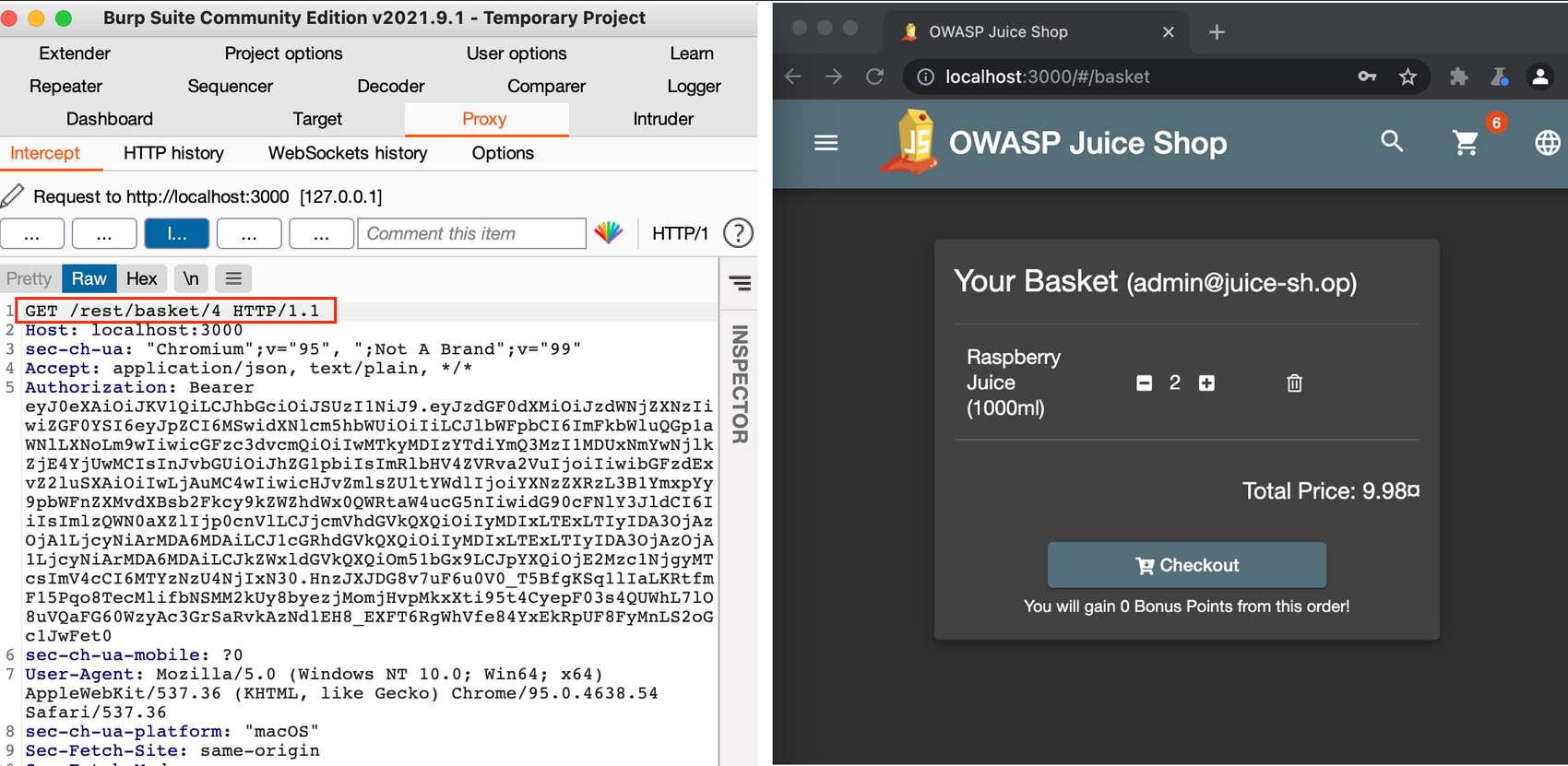Select the Proxy tab
Viewport: 1568px width, 766px height.
point(485,119)
